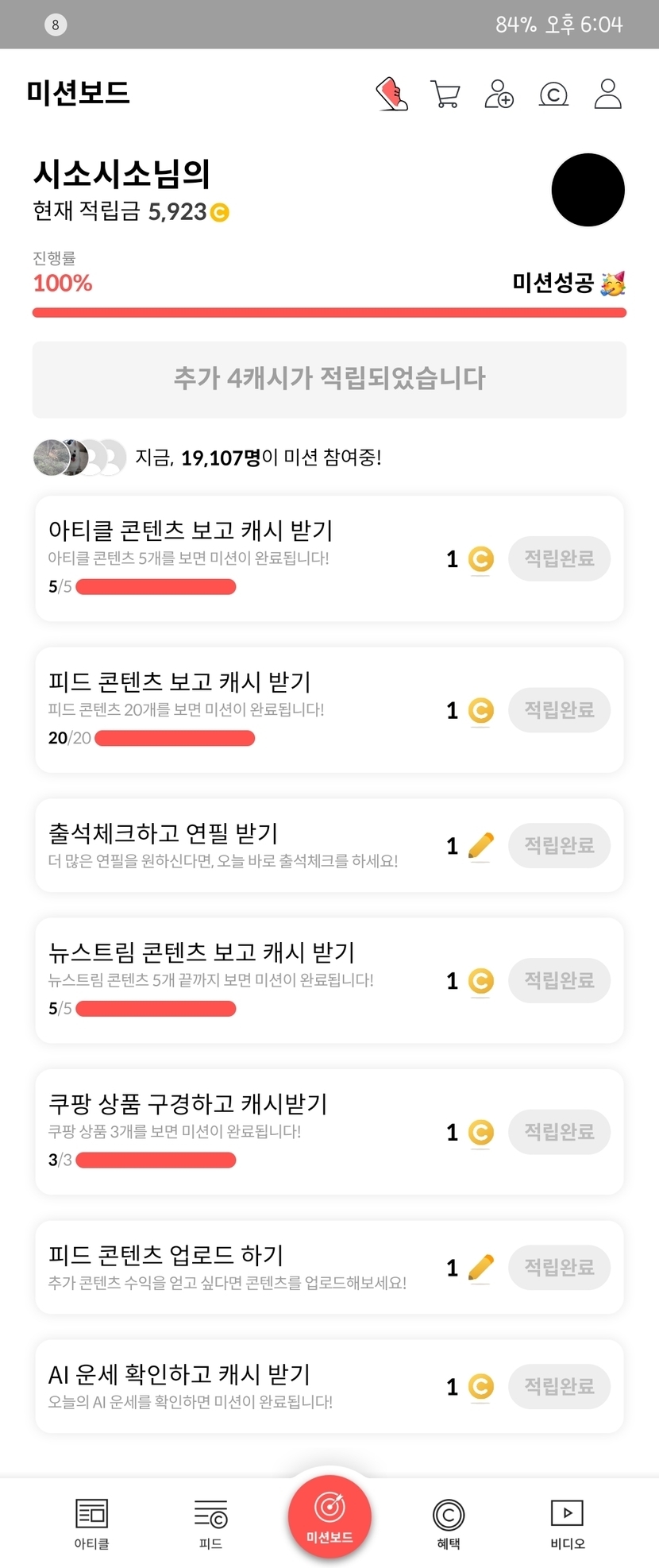659x1568 pixels.
Task: Open the my profile person icon
Action: [x=608, y=94]
